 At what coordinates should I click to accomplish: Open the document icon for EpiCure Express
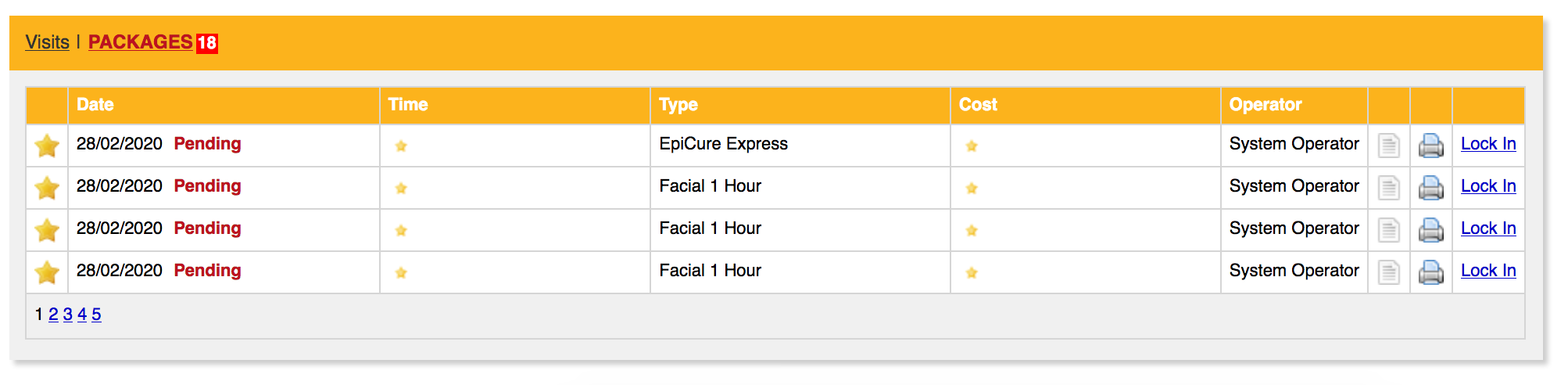click(x=1389, y=146)
